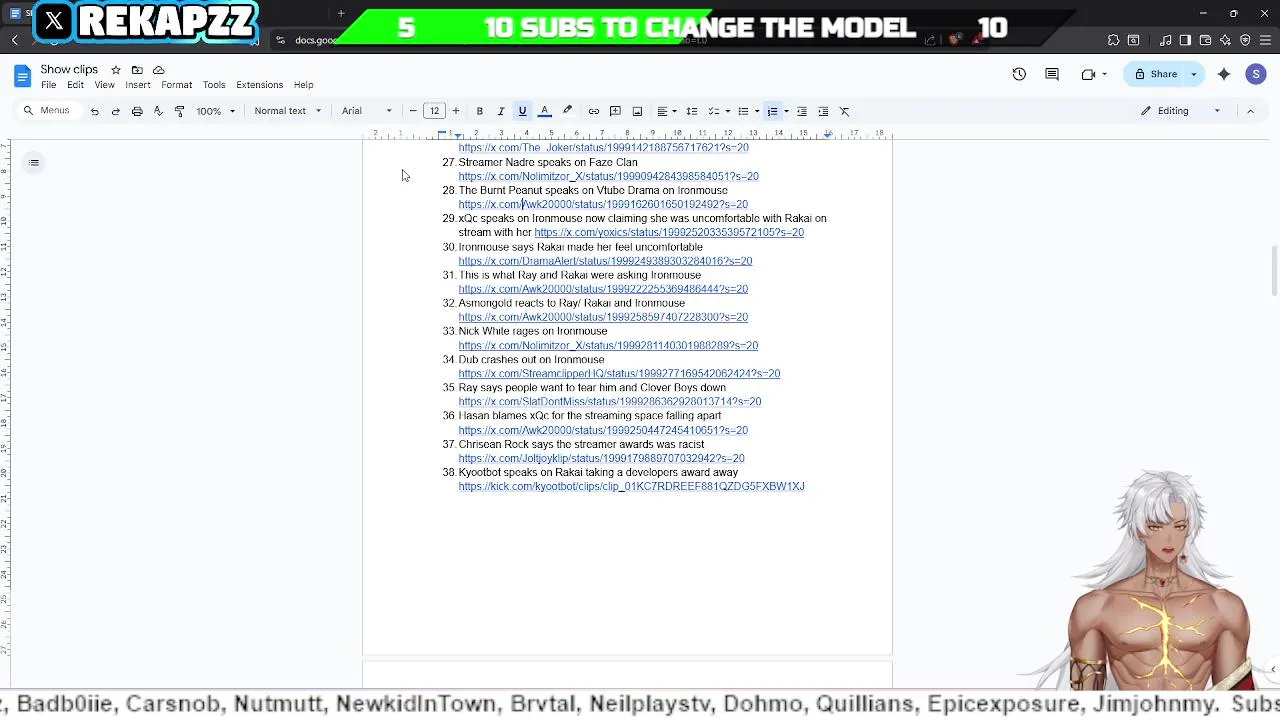This screenshot has height=720, width=1280.
Task: Click the Insert link icon
Action: coord(594,111)
